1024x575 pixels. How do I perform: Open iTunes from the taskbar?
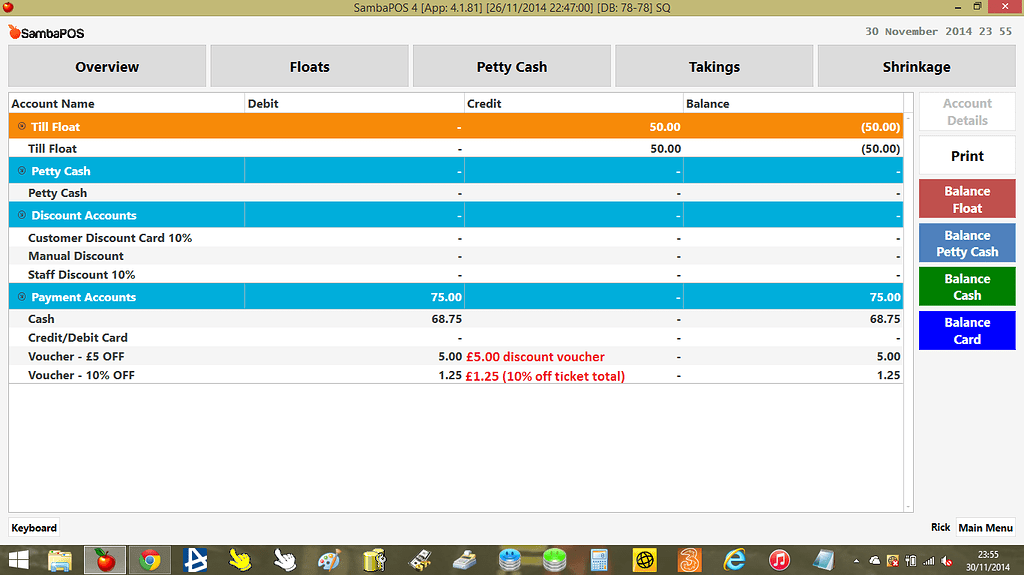(780, 560)
